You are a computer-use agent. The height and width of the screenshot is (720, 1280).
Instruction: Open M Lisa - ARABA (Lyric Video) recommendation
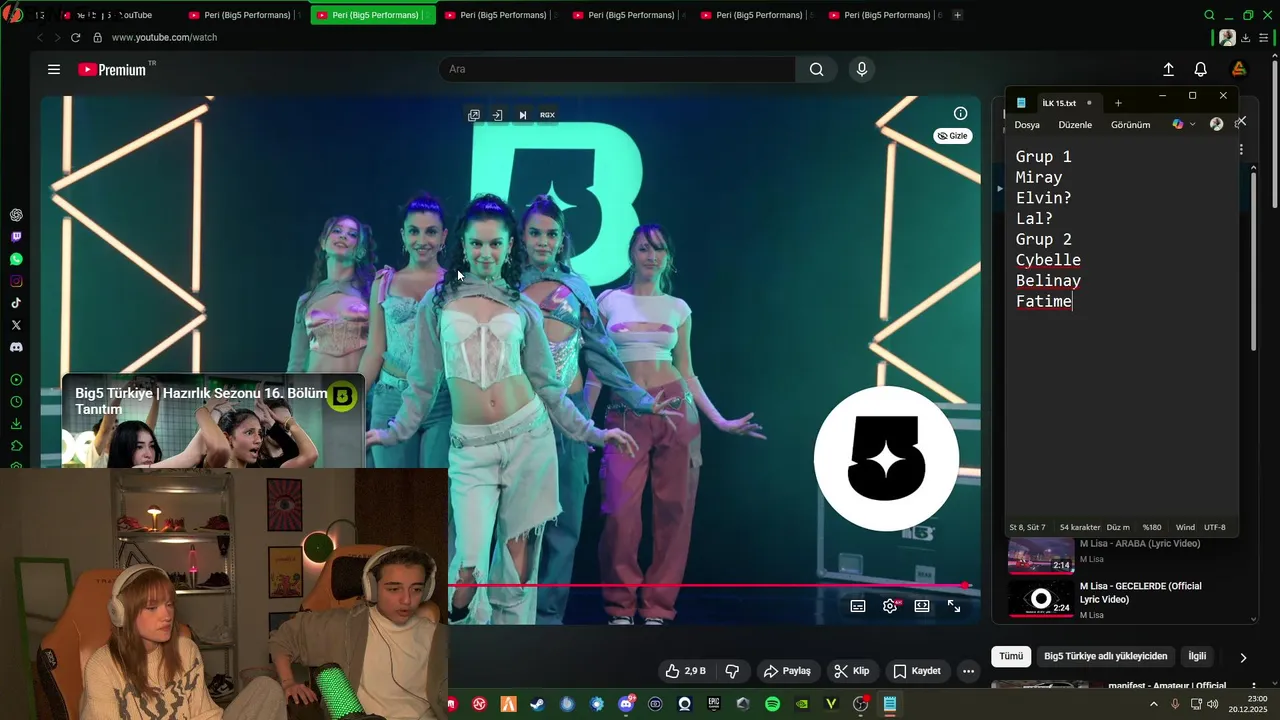point(1140,544)
